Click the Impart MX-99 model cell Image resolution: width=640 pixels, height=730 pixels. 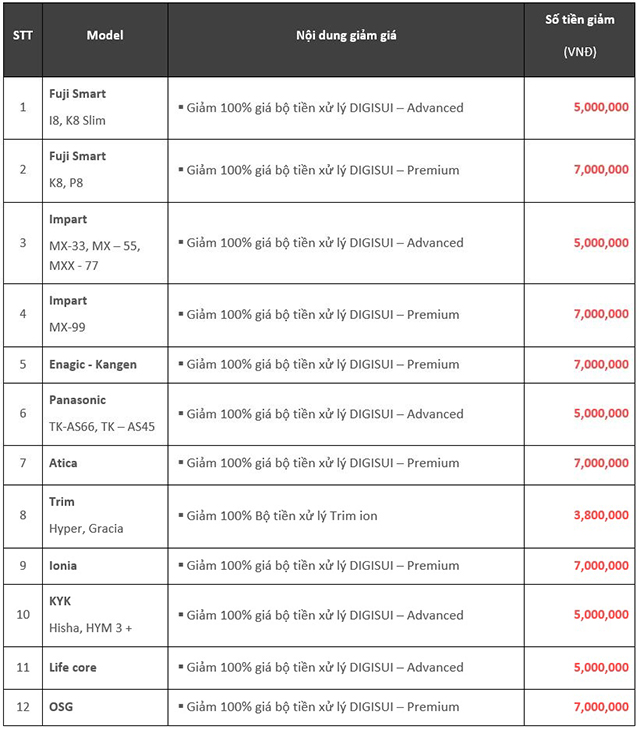coord(105,315)
